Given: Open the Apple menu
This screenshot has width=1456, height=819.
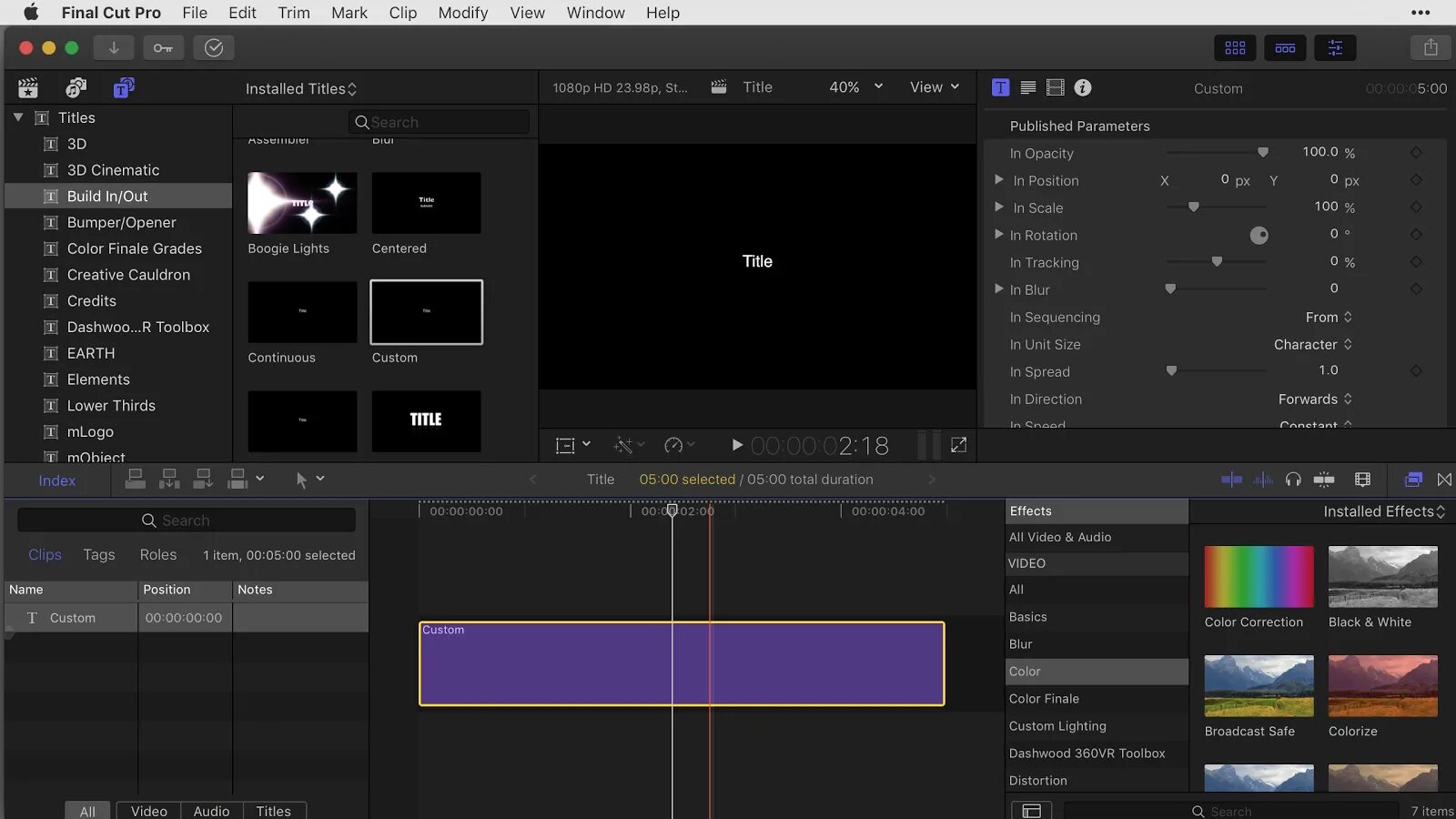Looking at the screenshot, I should click(31, 13).
